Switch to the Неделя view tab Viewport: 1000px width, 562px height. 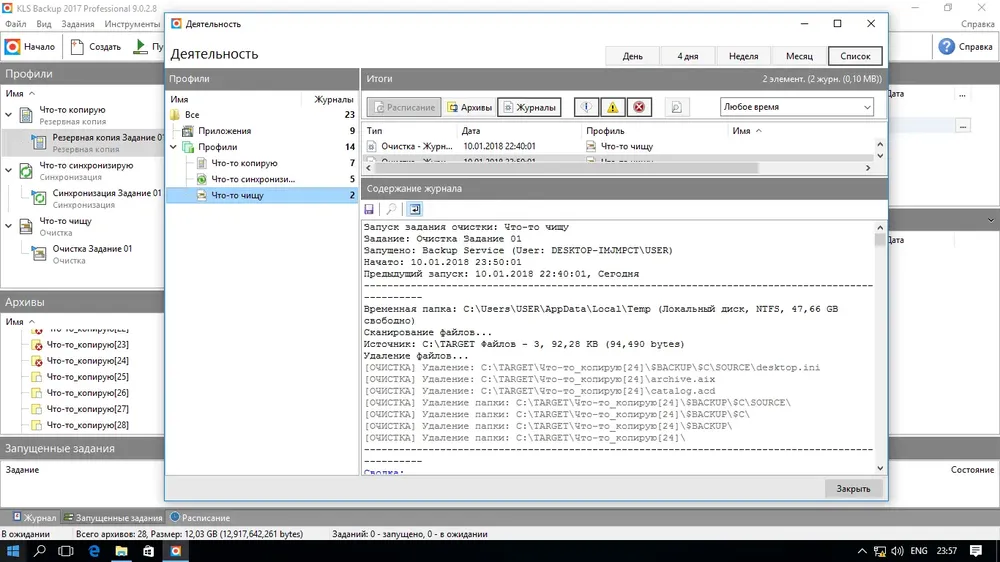point(744,56)
